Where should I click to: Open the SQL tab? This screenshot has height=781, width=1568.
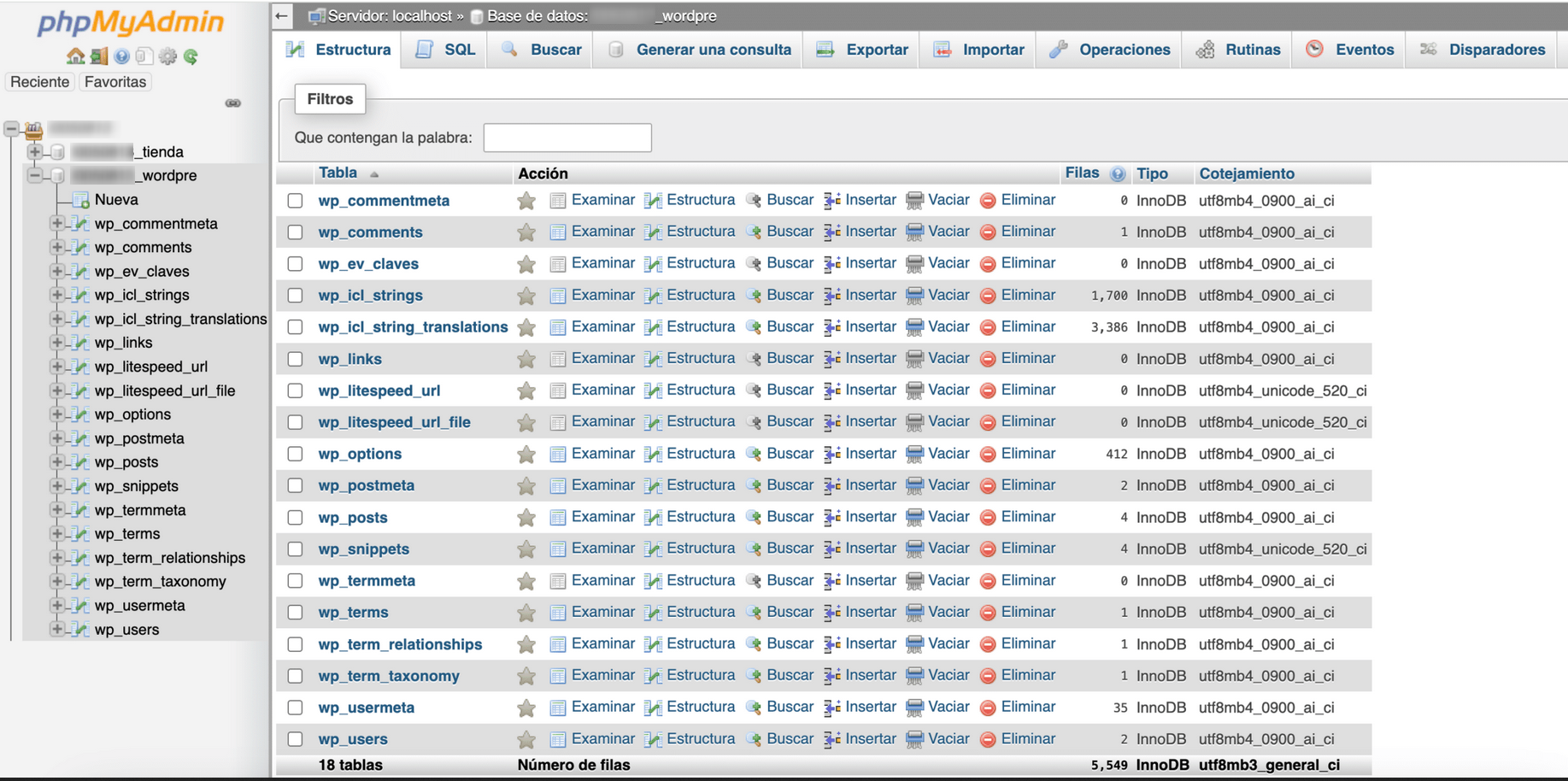coord(444,50)
